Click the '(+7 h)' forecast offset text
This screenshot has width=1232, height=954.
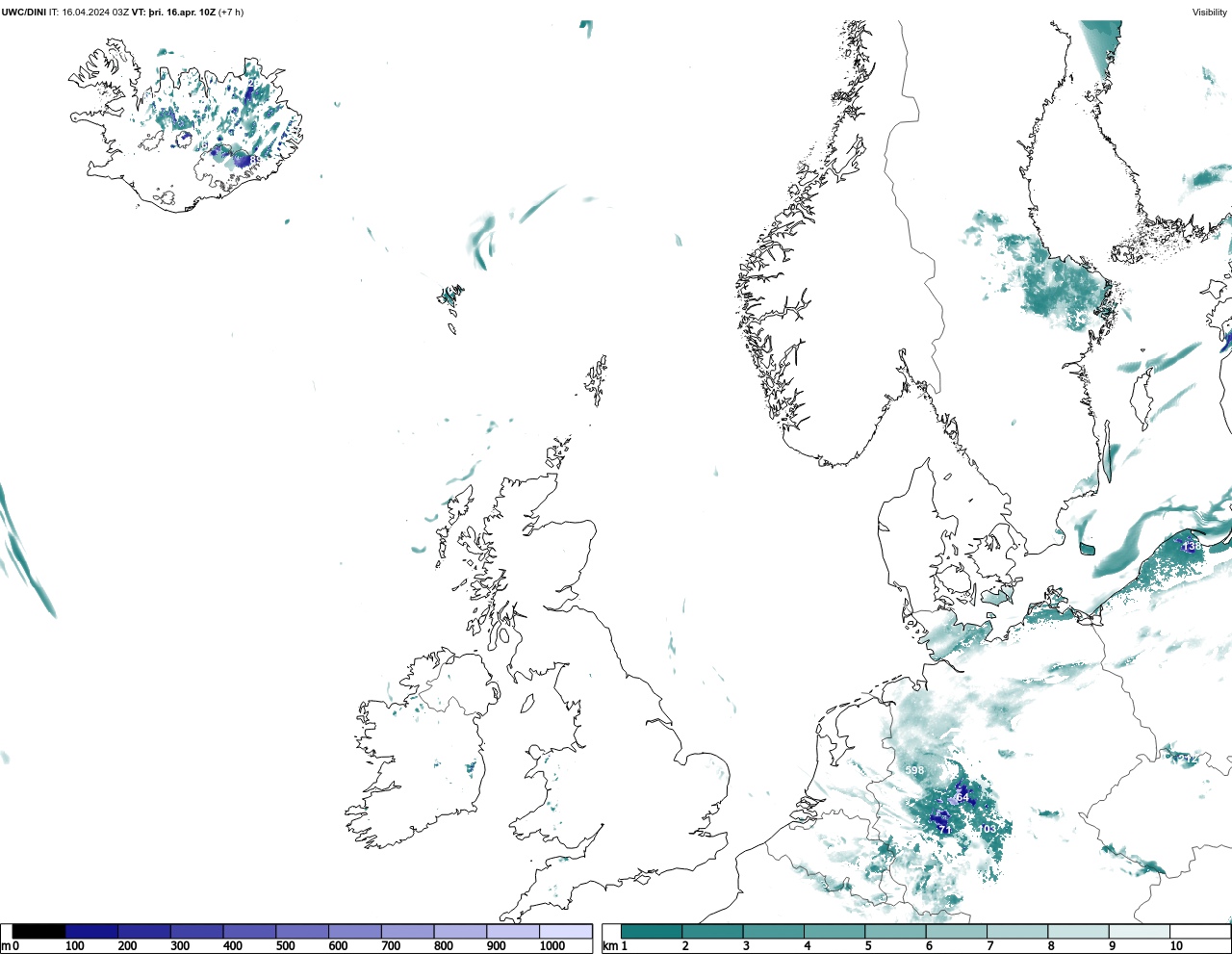click(x=231, y=13)
